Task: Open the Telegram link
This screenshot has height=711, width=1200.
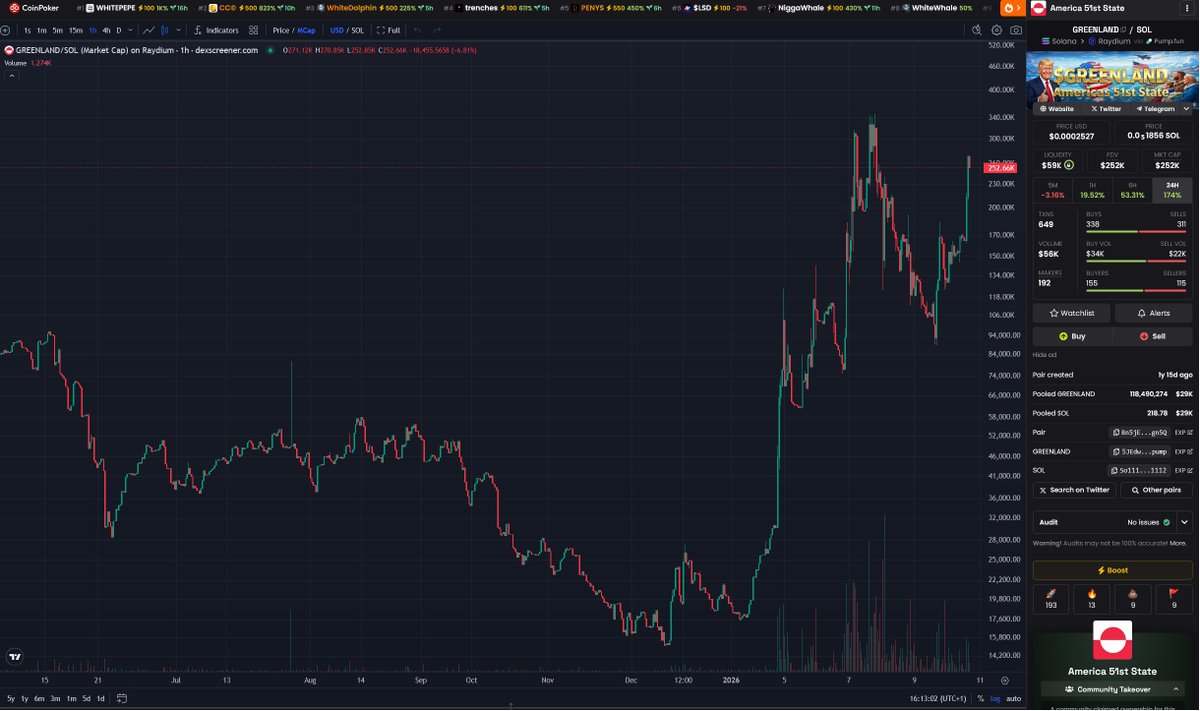Action: coord(1154,108)
